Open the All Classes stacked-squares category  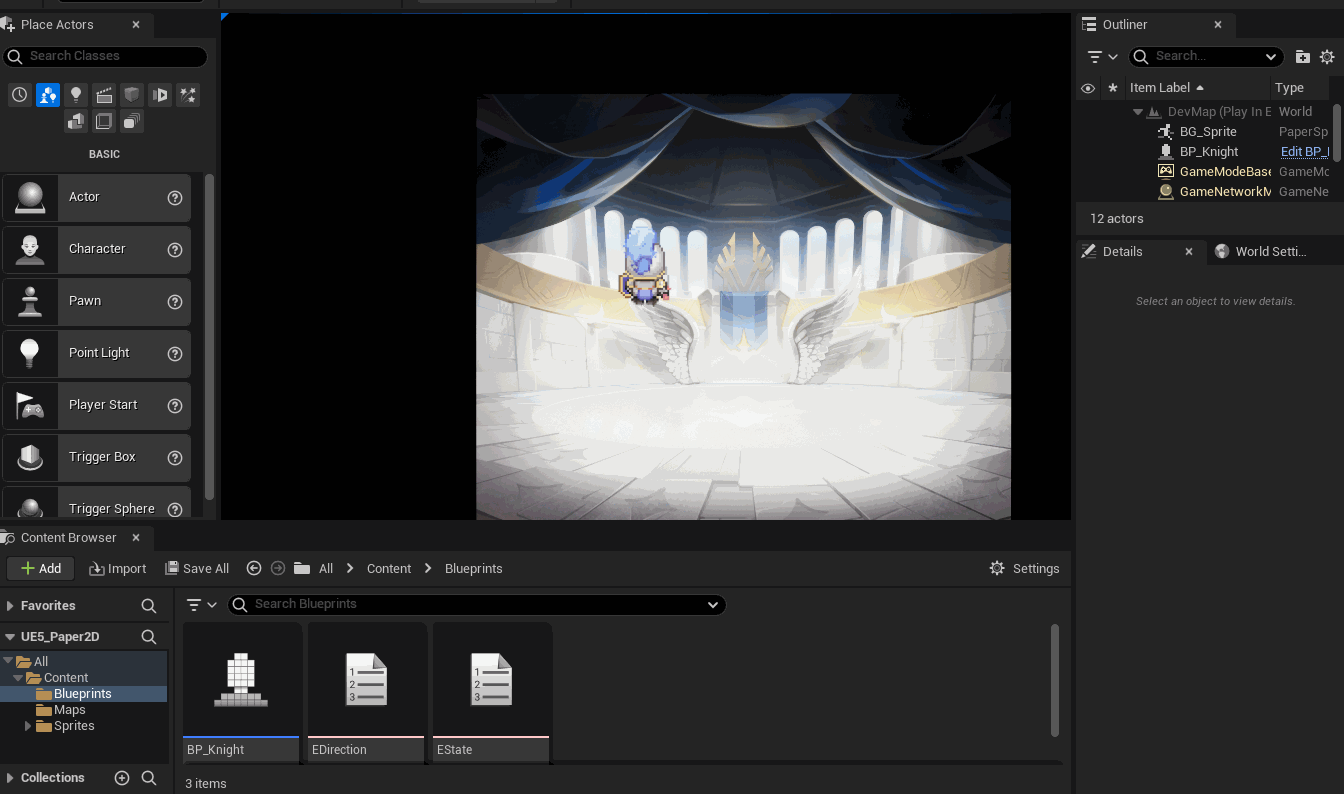132,122
